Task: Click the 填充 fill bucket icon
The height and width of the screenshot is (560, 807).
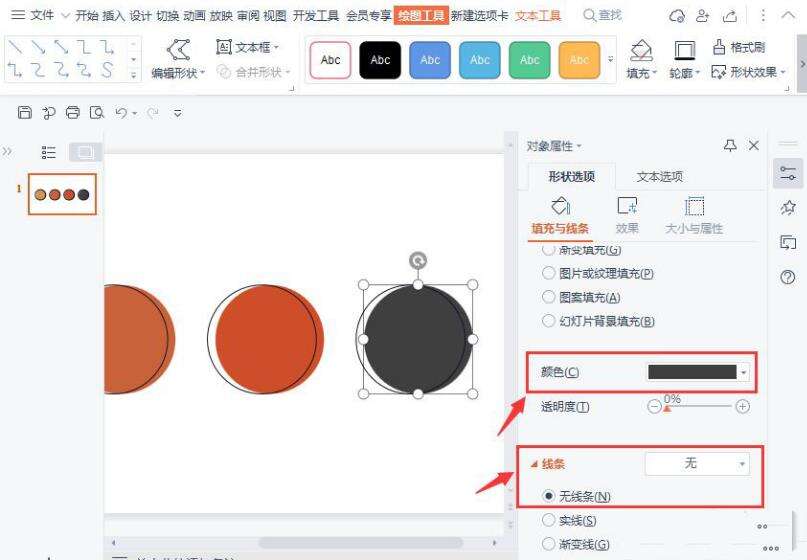Action: point(641,51)
